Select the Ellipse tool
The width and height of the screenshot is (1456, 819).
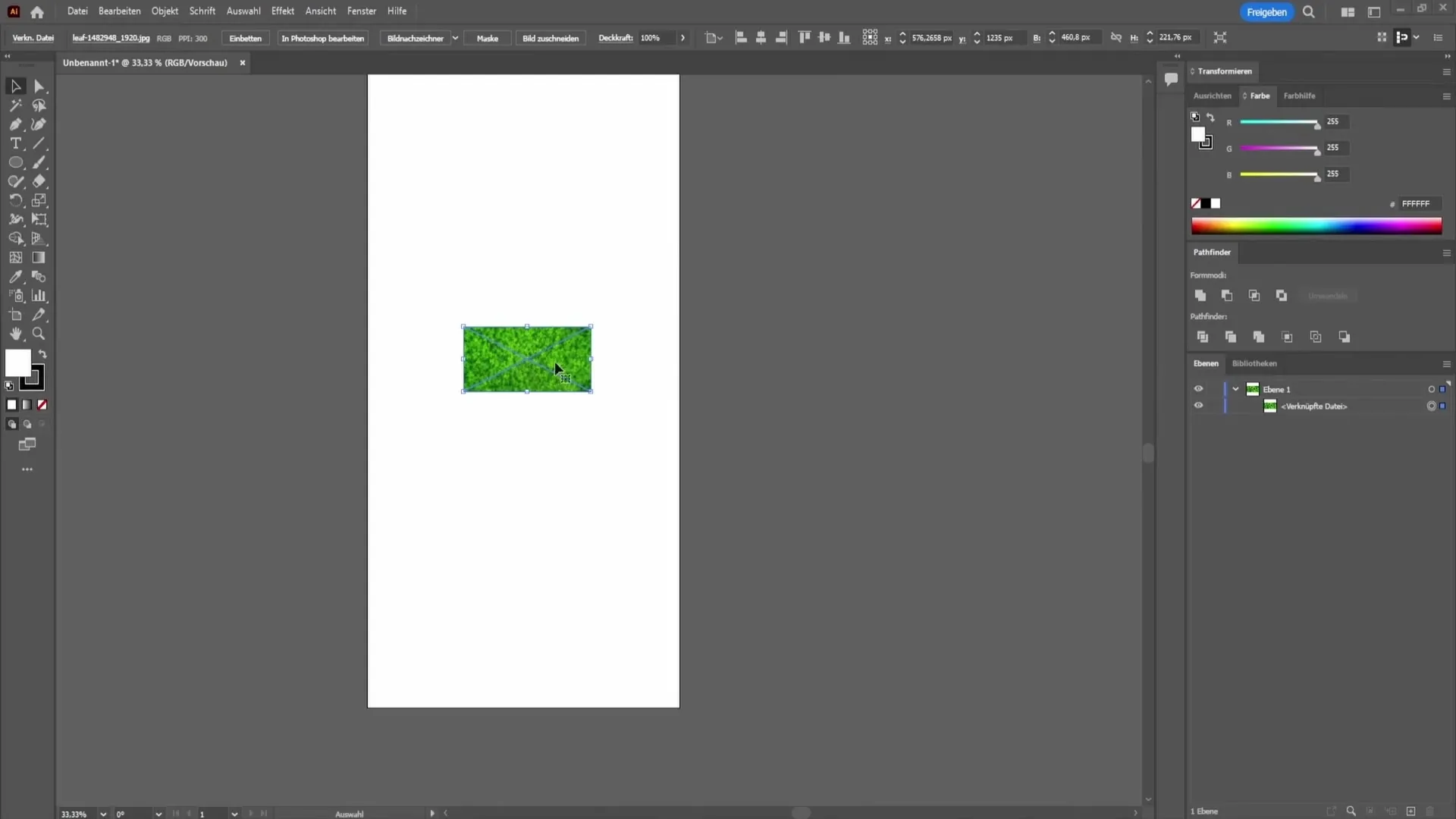pos(15,162)
